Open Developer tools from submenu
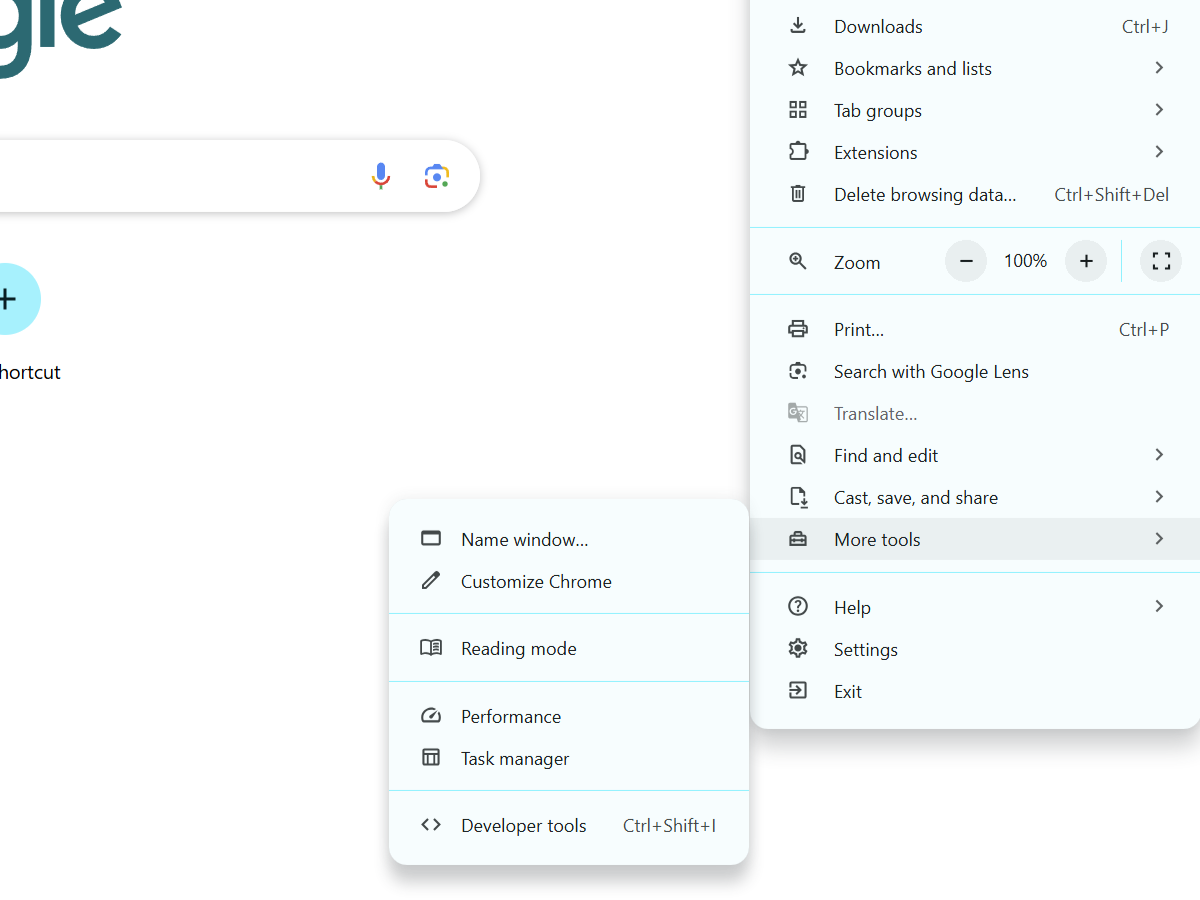The height and width of the screenshot is (900, 1200). point(569,825)
